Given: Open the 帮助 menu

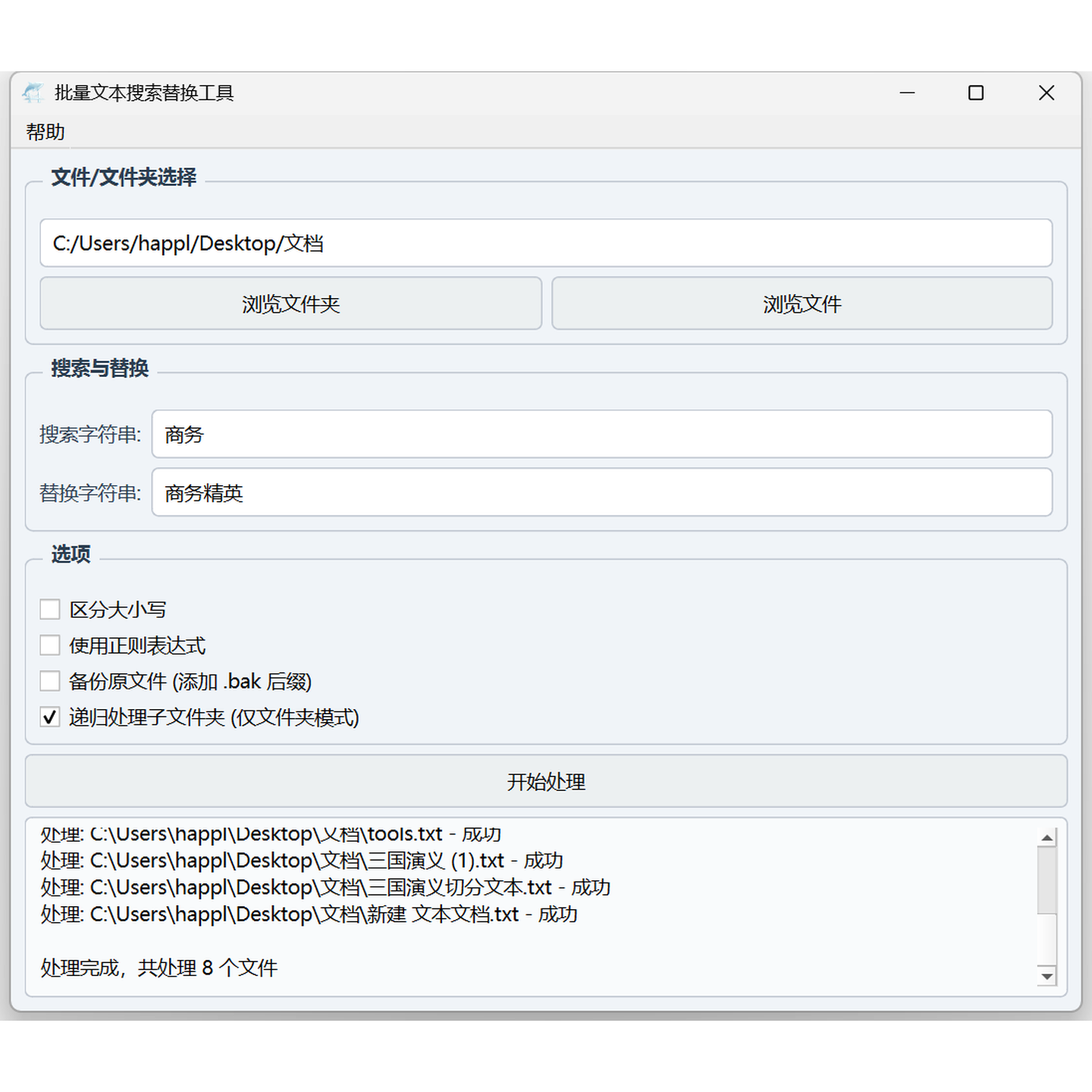Looking at the screenshot, I should [44, 132].
